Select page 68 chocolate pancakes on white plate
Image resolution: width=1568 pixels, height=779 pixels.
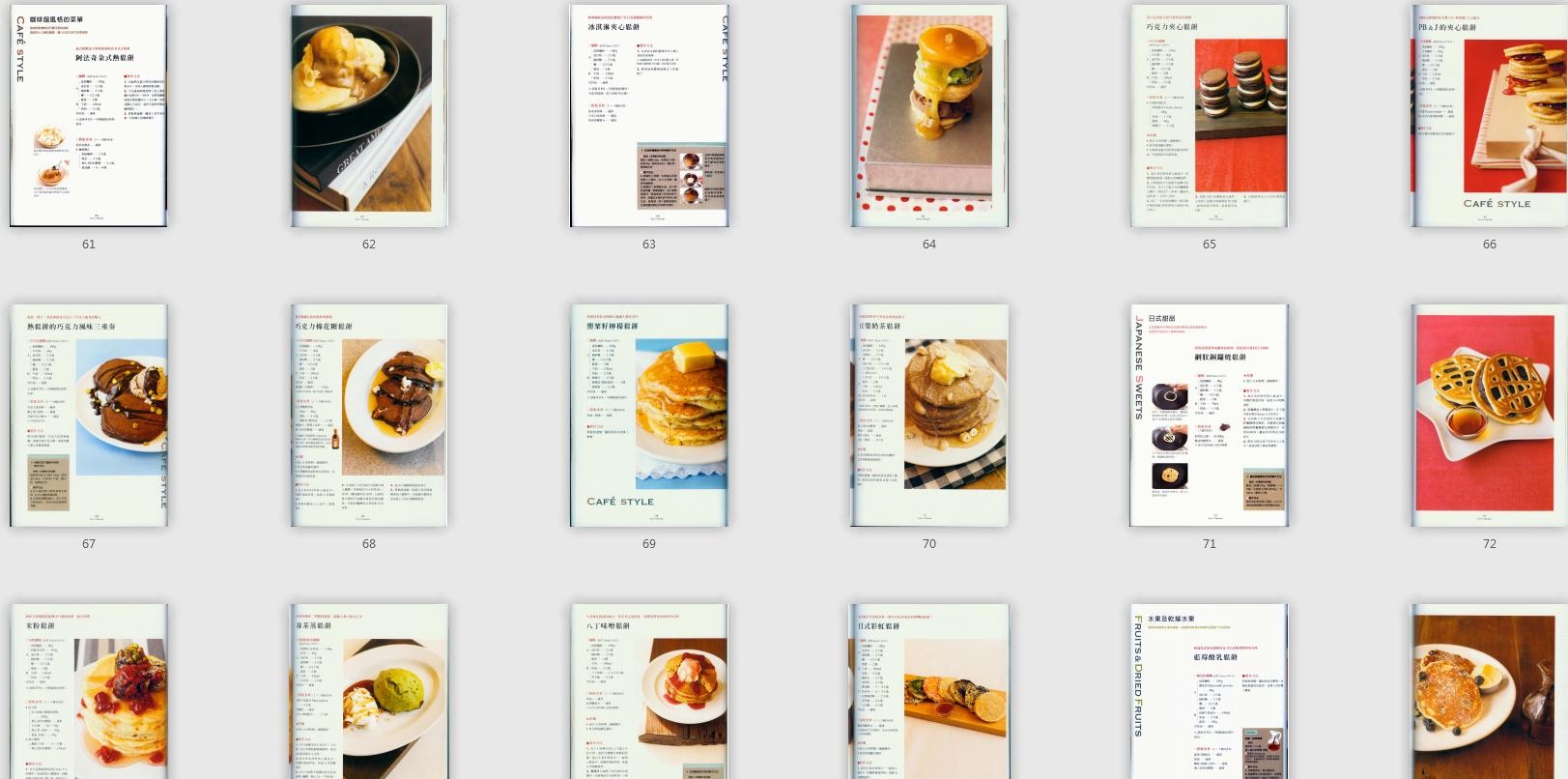tap(368, 416)
